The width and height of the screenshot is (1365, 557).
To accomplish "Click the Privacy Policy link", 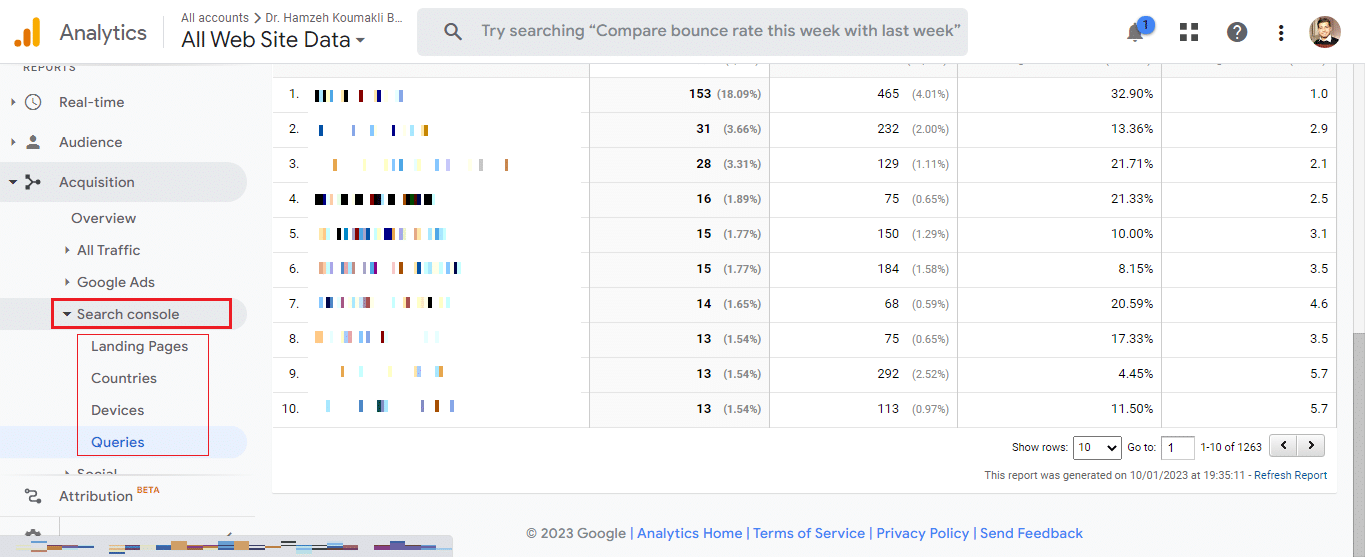I will tap(922, 533).
